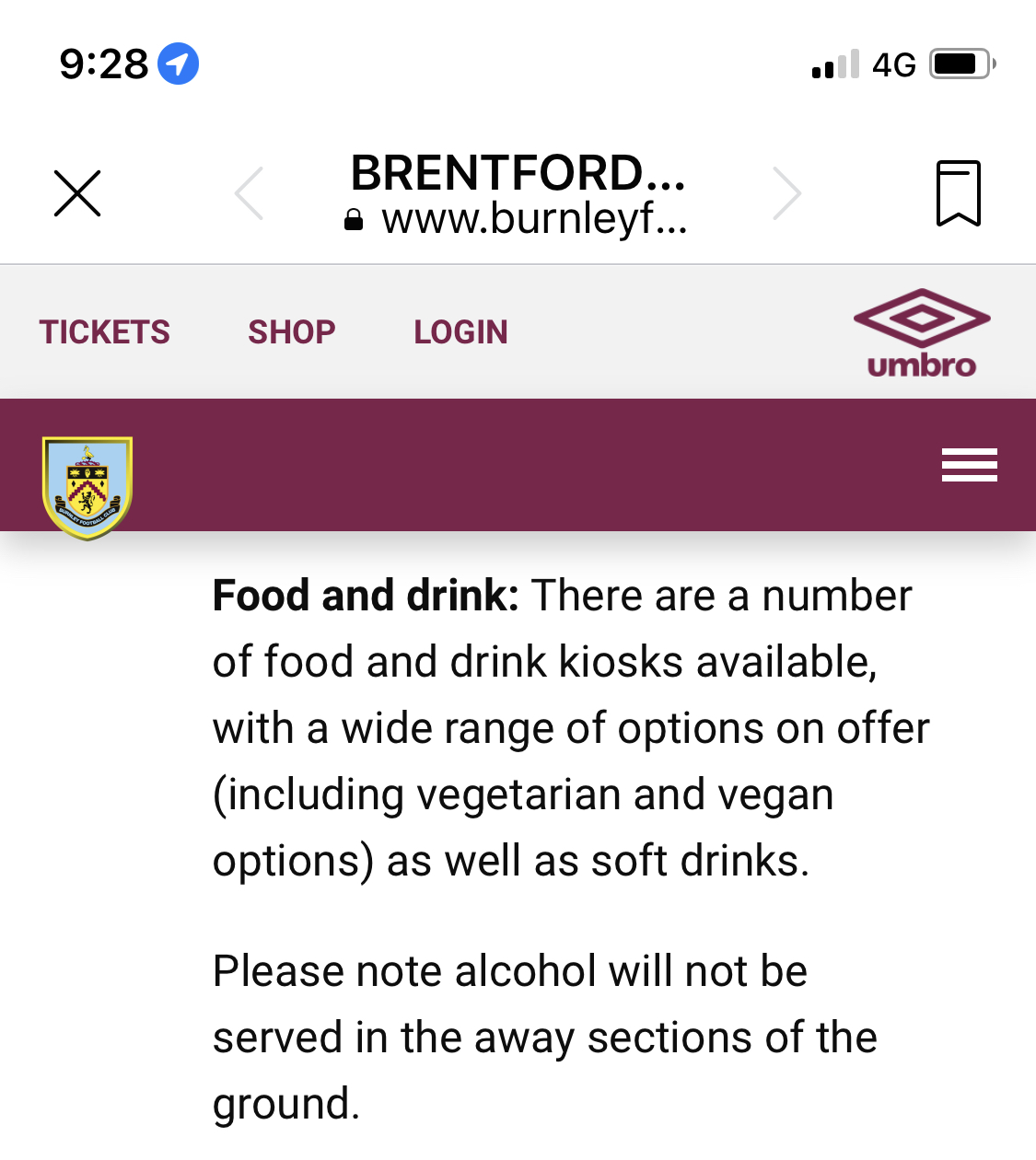Tap the battery status icon
Screen dimensions: 1036x1160
961,64
